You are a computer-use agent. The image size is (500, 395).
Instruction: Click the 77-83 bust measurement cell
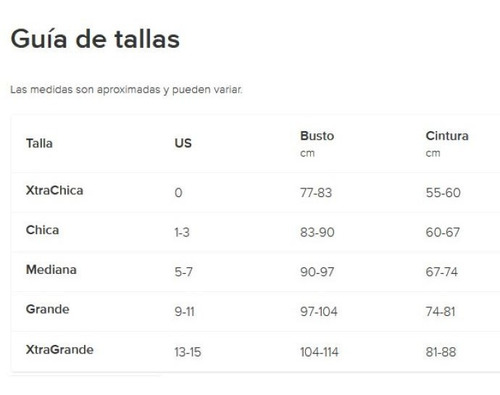(316, 193)
